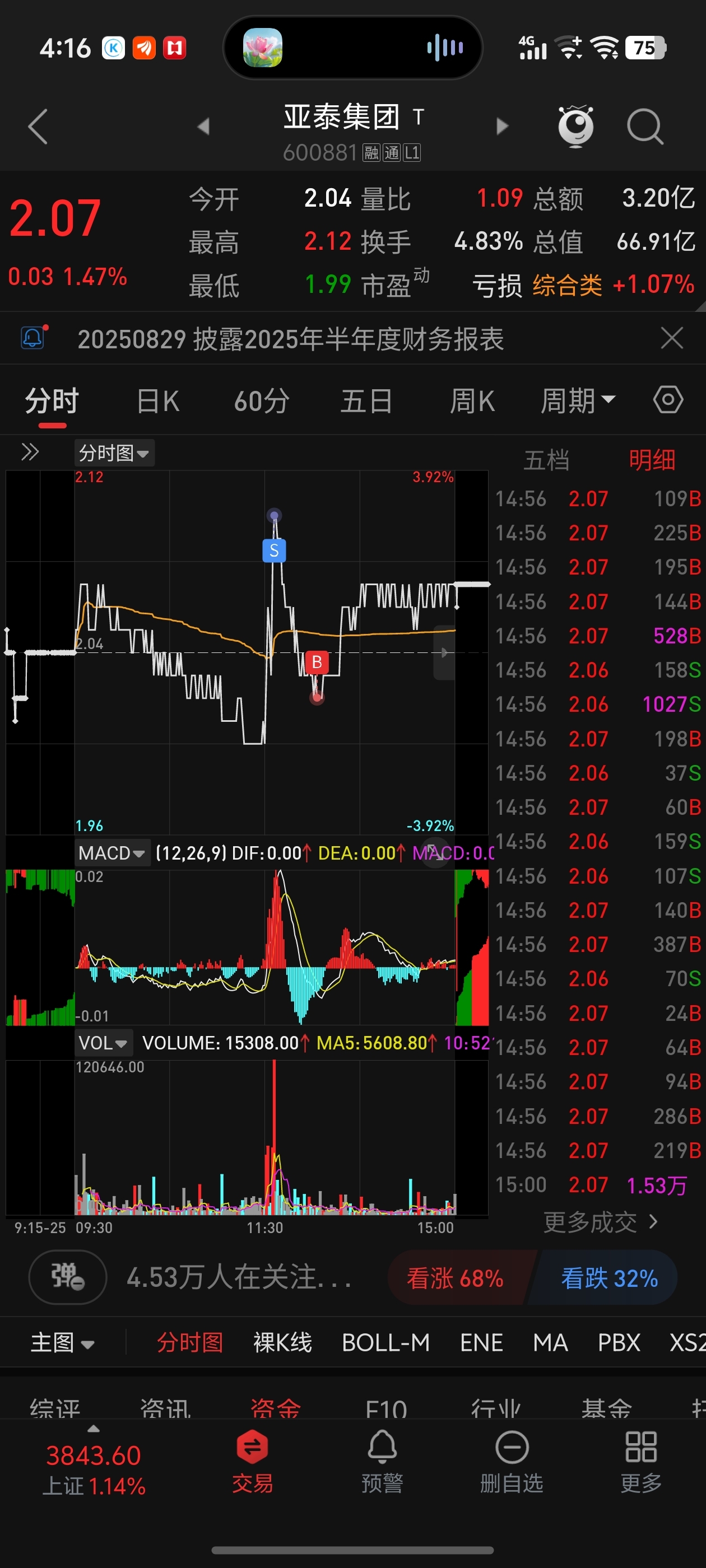The height and width of the screenshot is (1568, 706).
Task: Open chart settings hexagon icon
Action: (668, 400)
